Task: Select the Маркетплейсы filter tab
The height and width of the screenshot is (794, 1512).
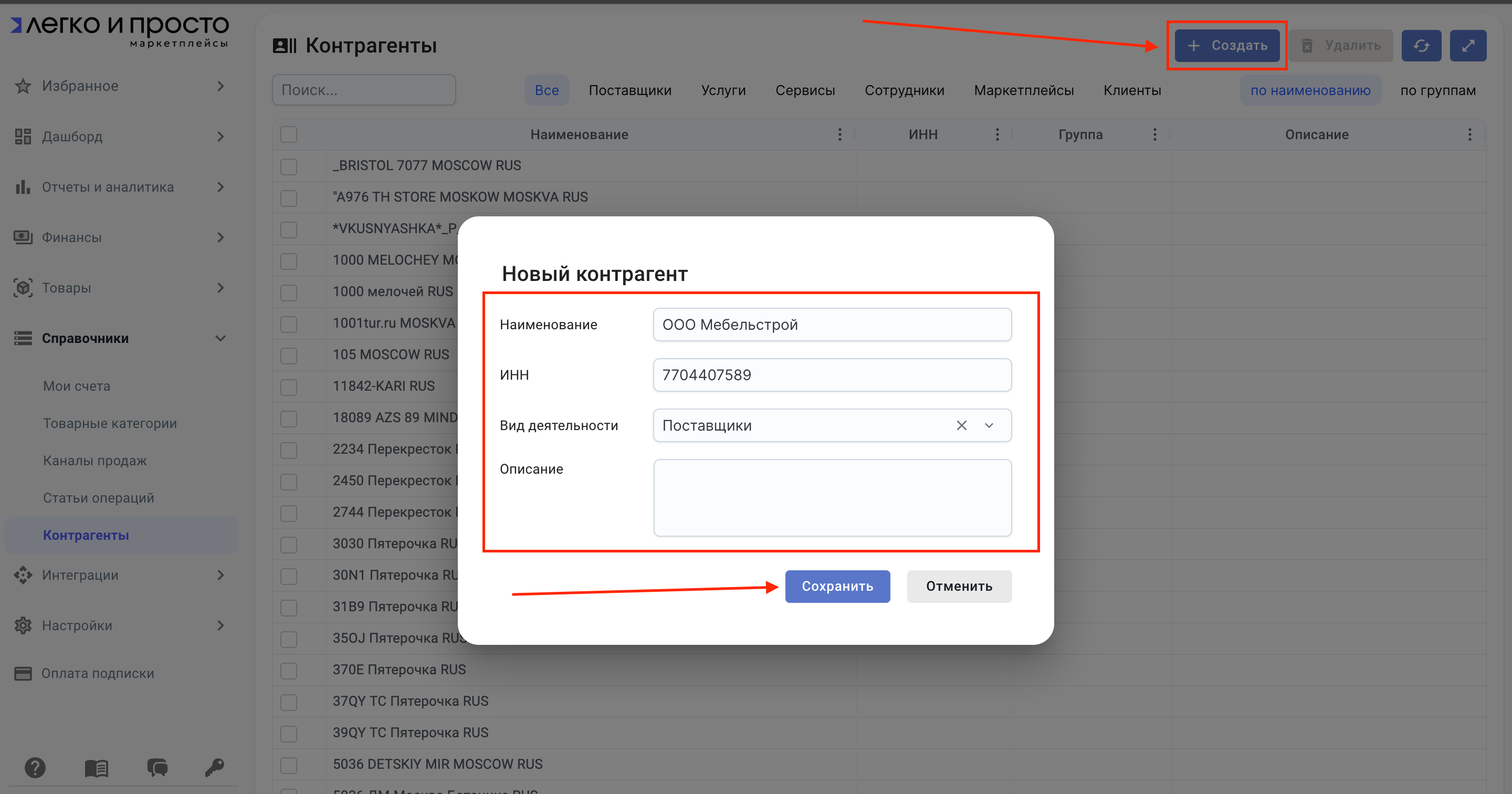Action: coord(1023,90)
